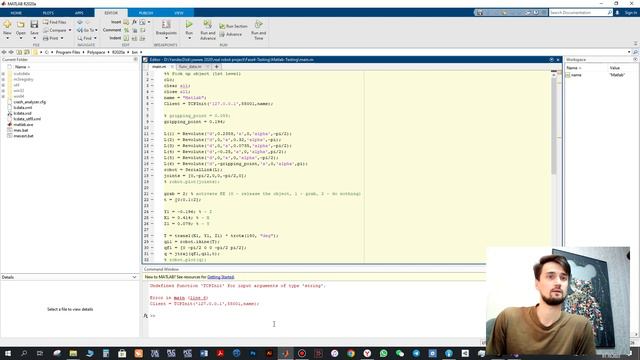Click forward arrow in folder toolbar

pyautogui.click(x=11, y=52)
